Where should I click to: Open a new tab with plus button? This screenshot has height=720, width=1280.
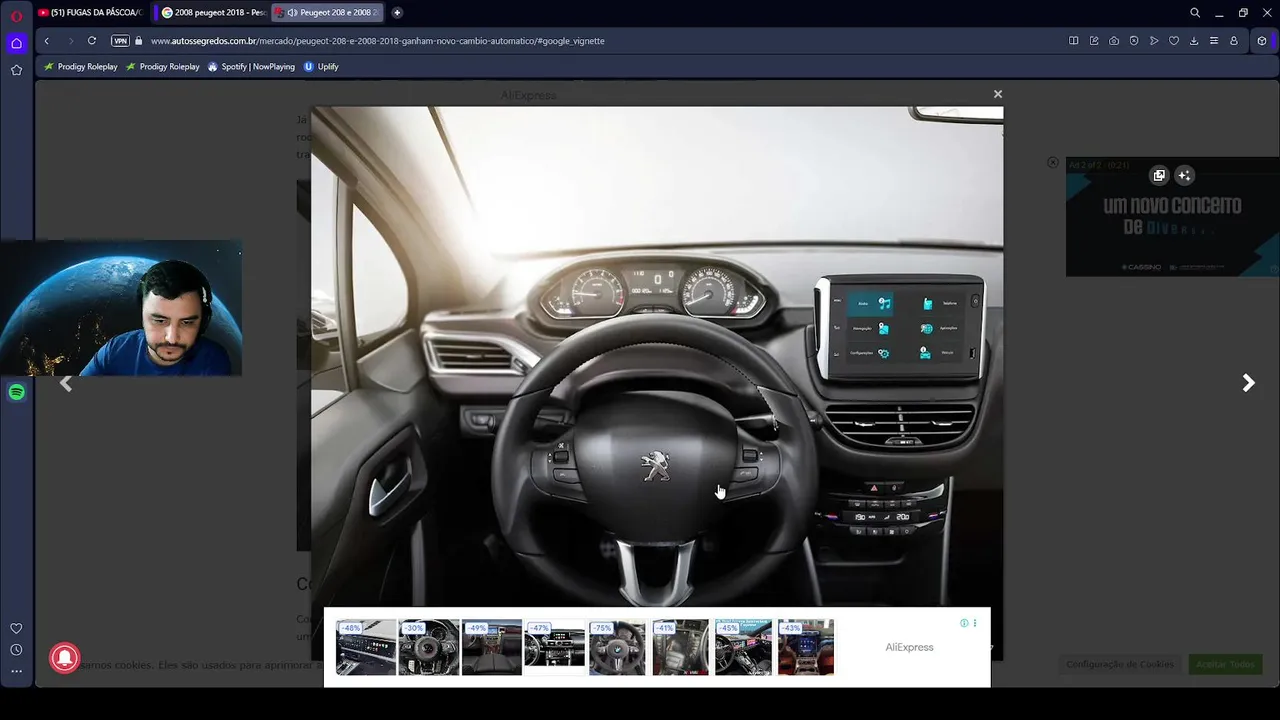pyautogui.click(x=397, y=12)
